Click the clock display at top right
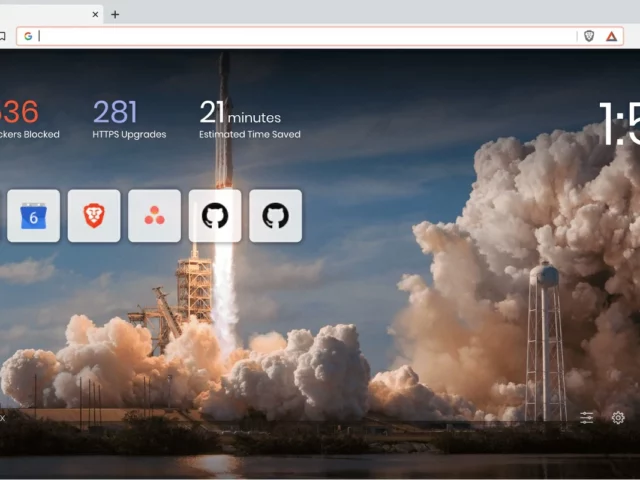 (620, 124)
